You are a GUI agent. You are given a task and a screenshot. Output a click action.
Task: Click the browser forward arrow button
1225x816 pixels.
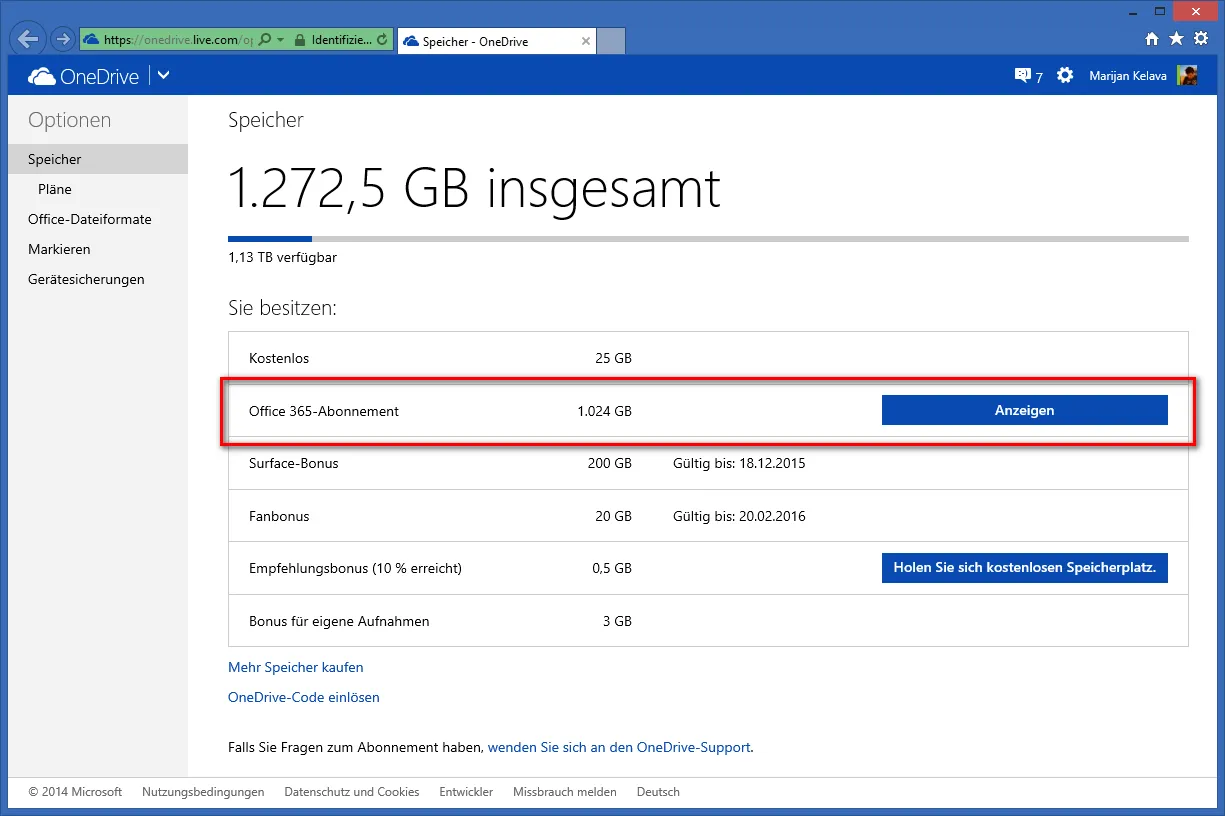point(63,40)
